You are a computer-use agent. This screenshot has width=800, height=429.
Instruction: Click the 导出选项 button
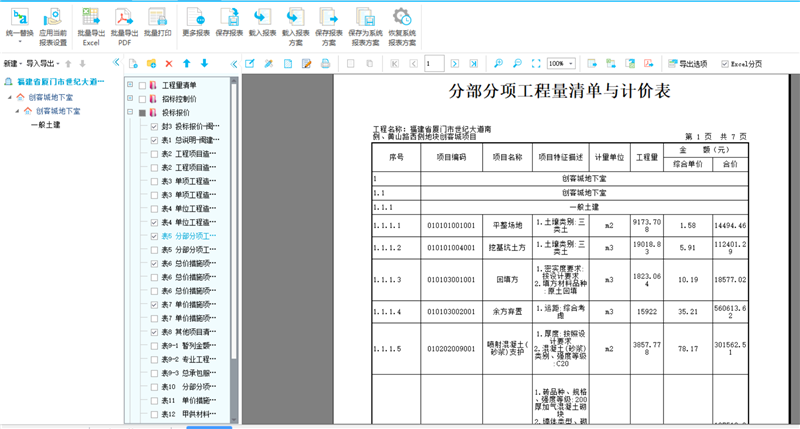click(688, 64)
